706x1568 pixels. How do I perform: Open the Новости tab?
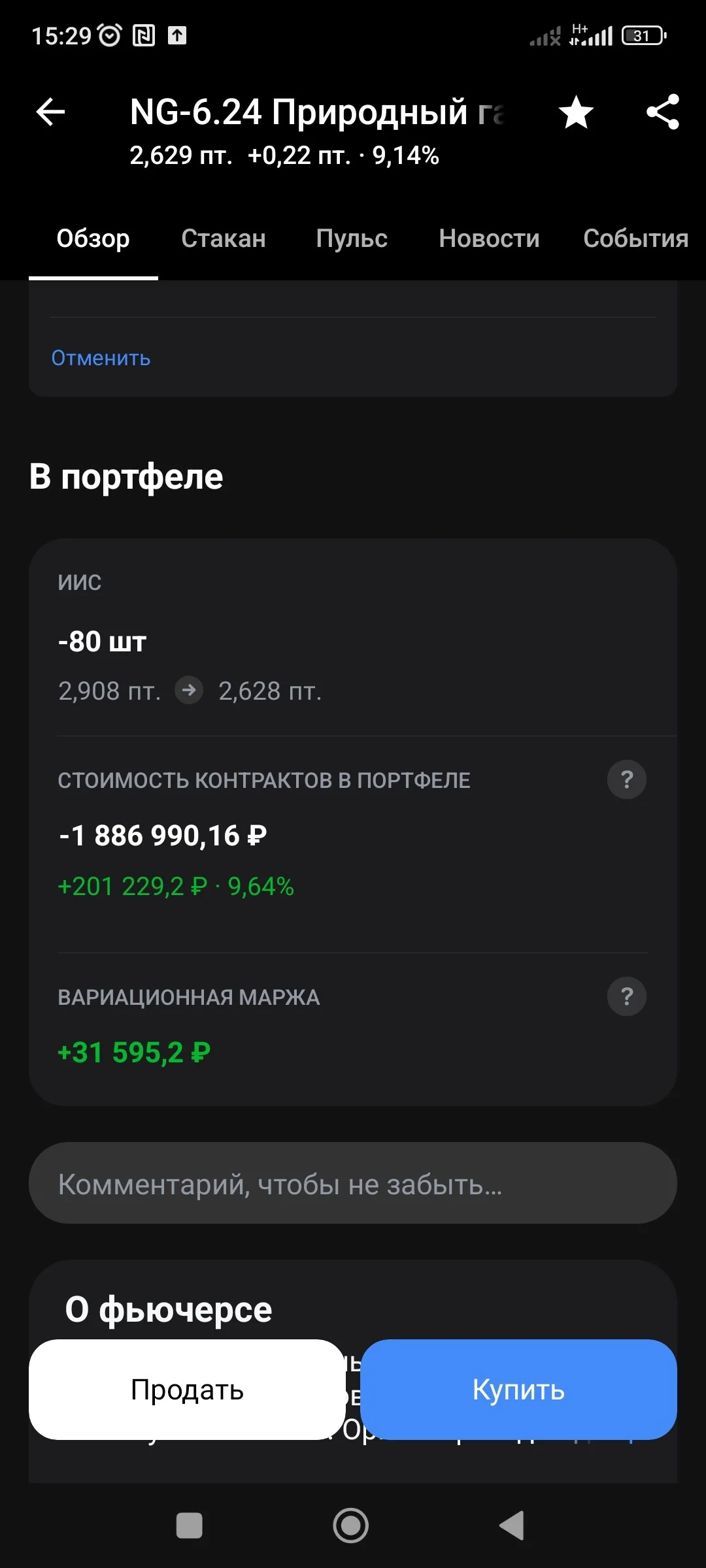click(x=489, y=238)
